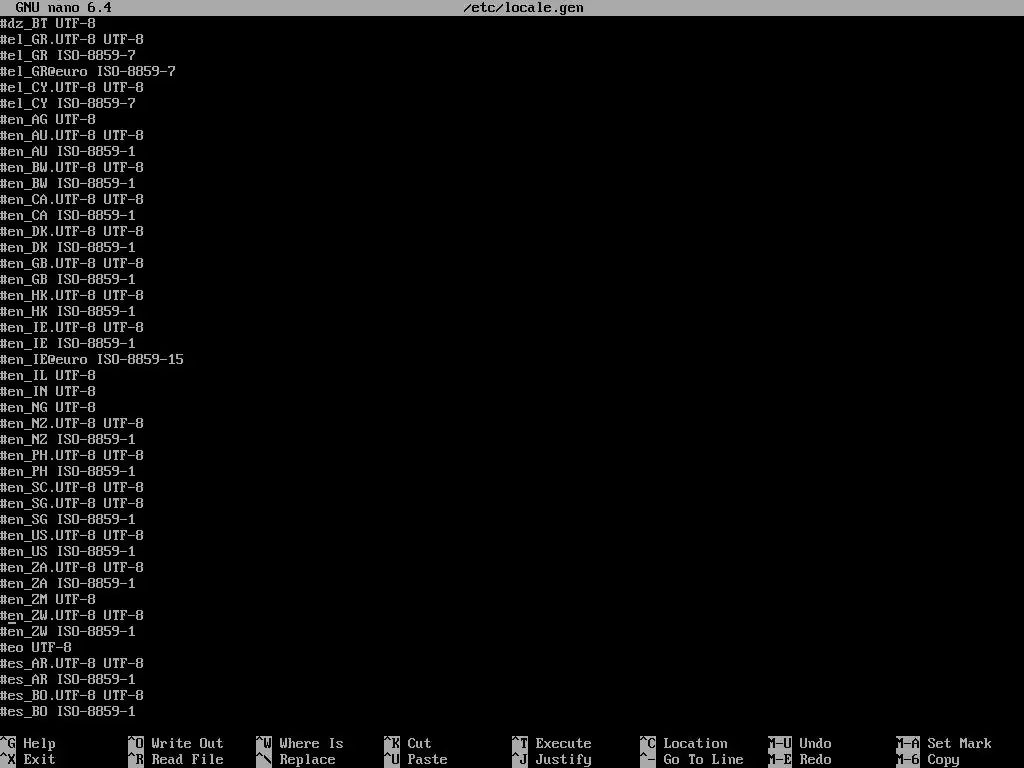Place cursor on line #es_AR.UTF-8 UTF-8
The image size is (1024, 768).
(x=72, y=664)
